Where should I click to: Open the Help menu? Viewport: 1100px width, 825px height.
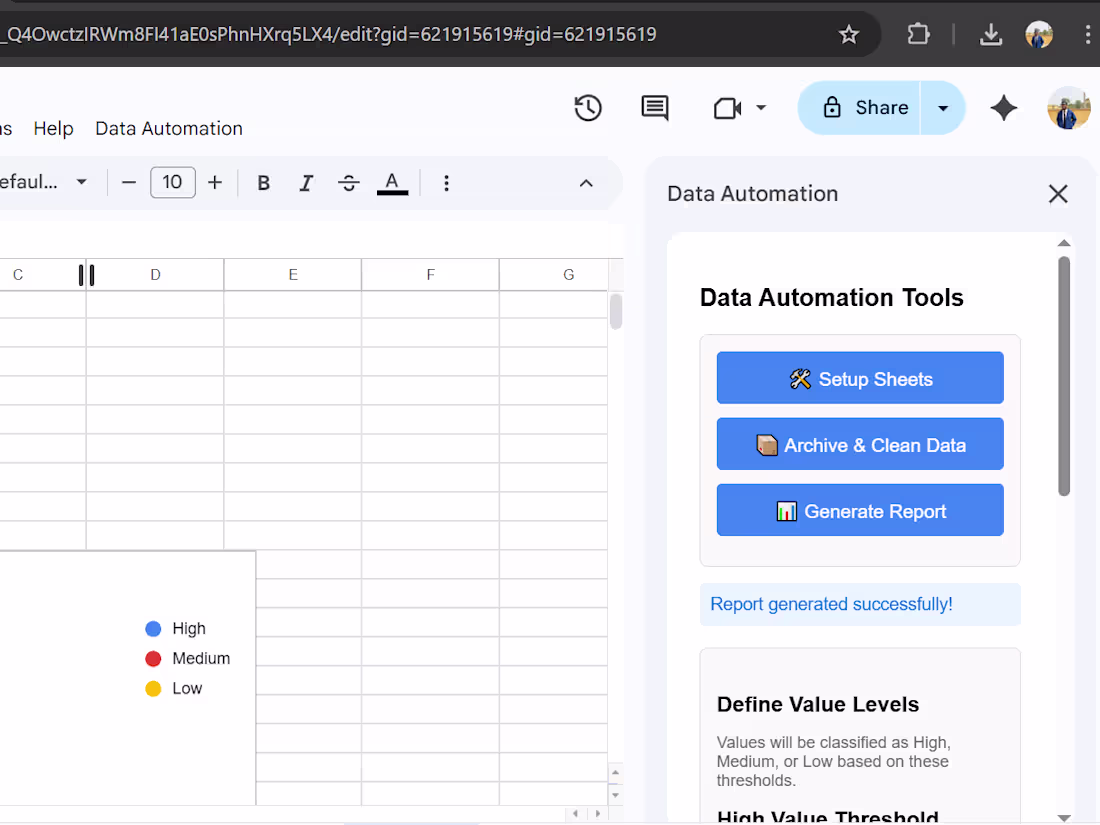click(x=53, y=128)
